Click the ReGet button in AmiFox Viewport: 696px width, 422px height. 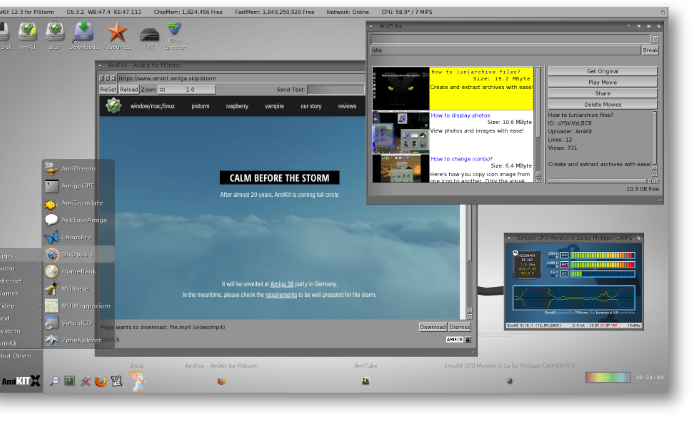(108, 90)
